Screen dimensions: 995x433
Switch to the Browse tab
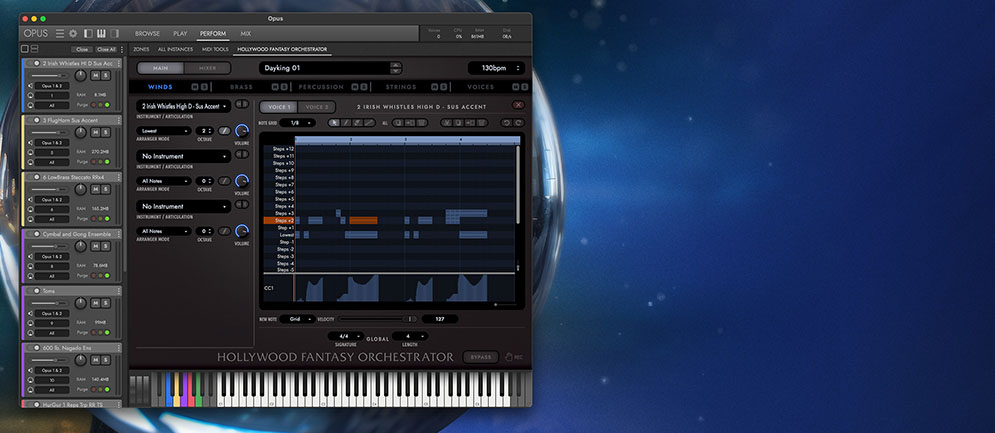pos(147,34)
